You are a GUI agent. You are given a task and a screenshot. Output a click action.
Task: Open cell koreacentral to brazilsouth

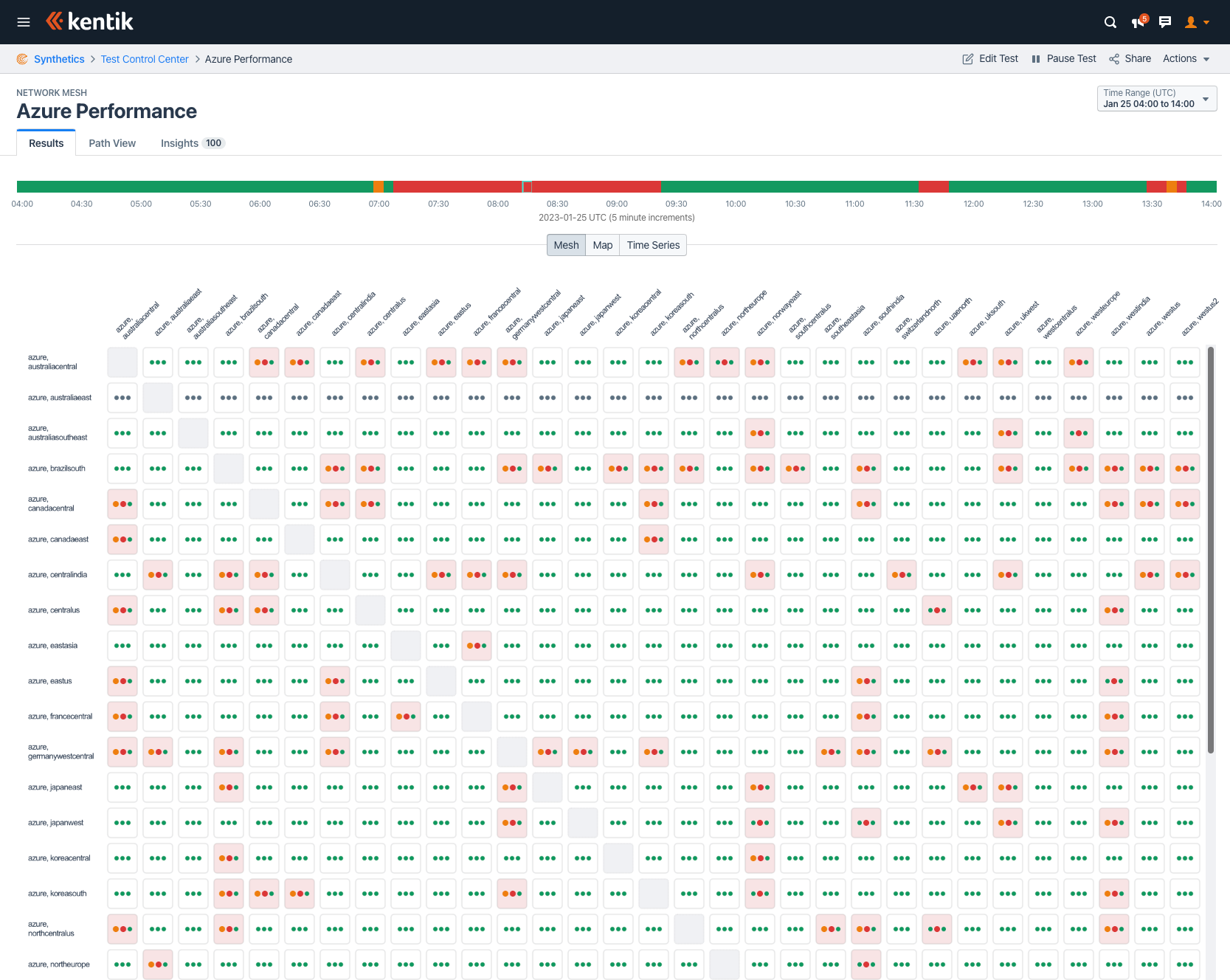229,858
